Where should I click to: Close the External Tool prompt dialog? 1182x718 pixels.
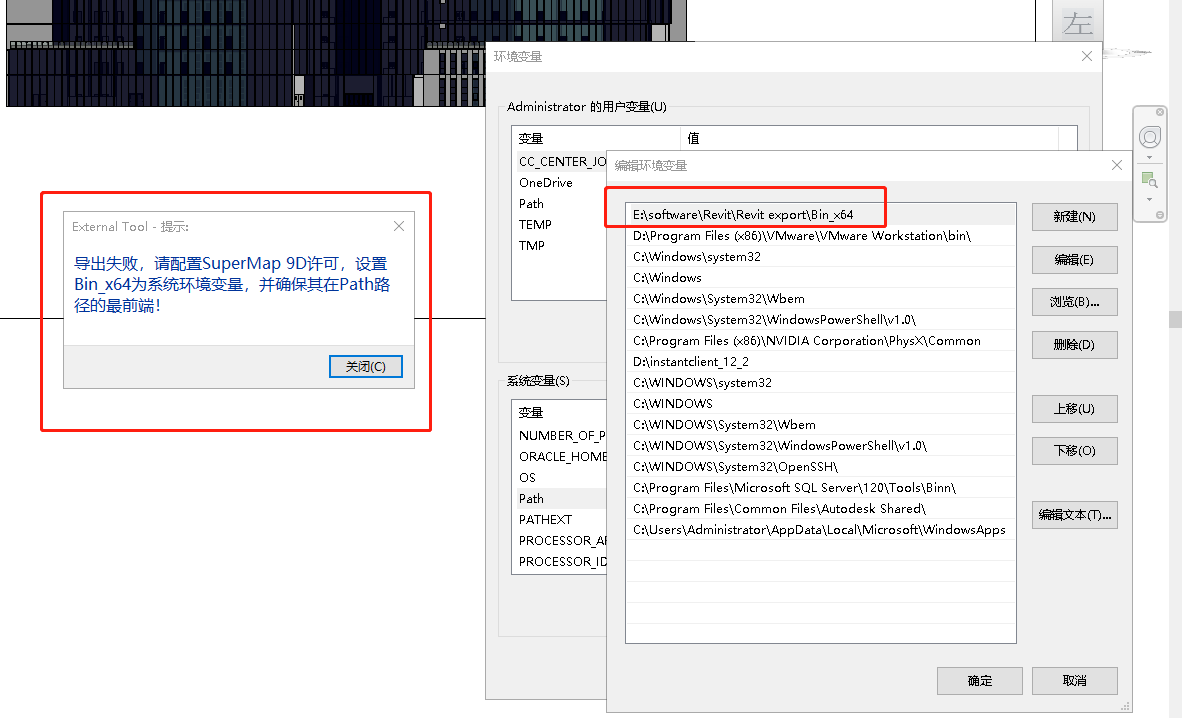pyautogui.click(x=399, y=226)
